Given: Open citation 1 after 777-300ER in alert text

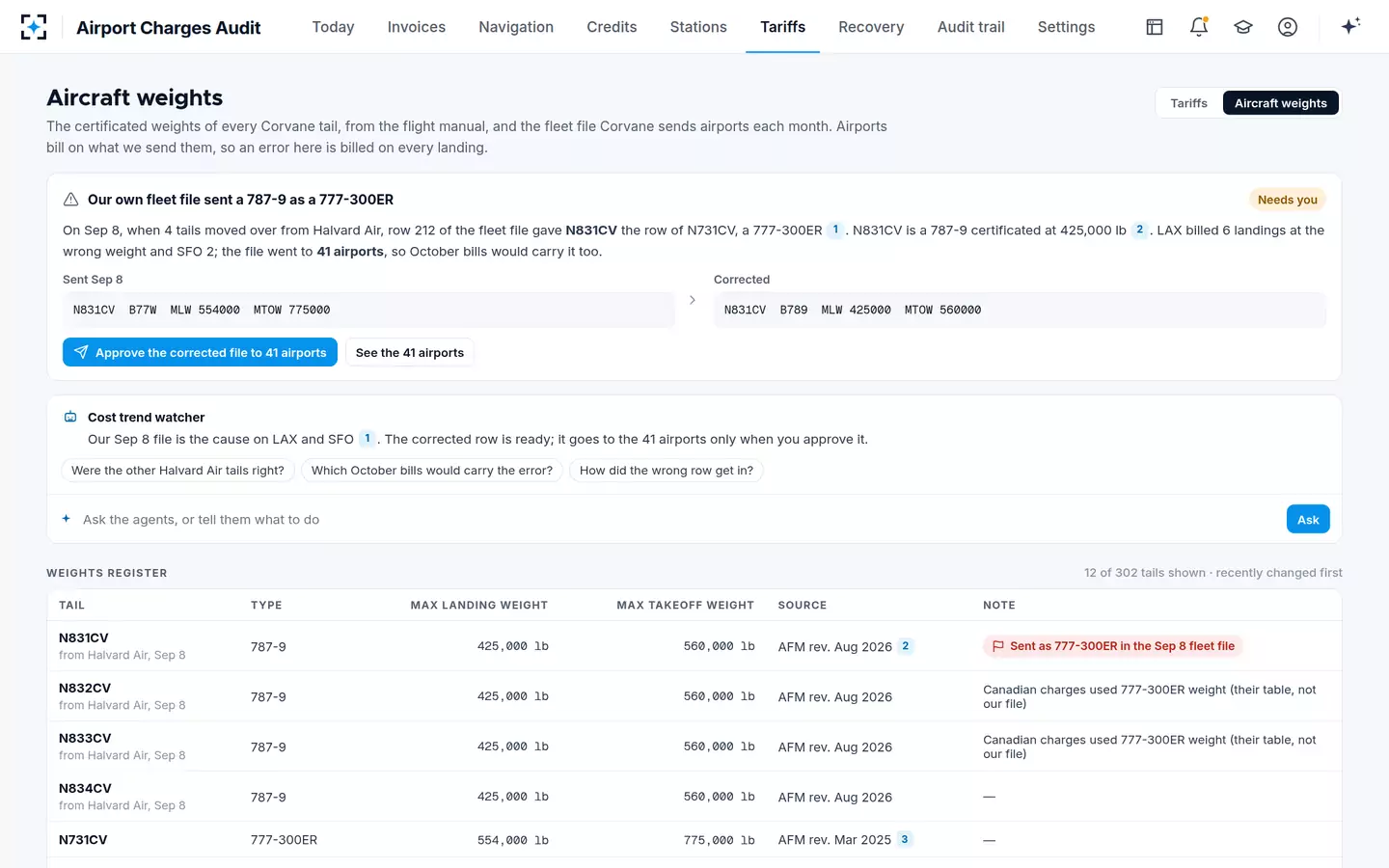Looking at the screenshot, I should (x=835, y=230).
